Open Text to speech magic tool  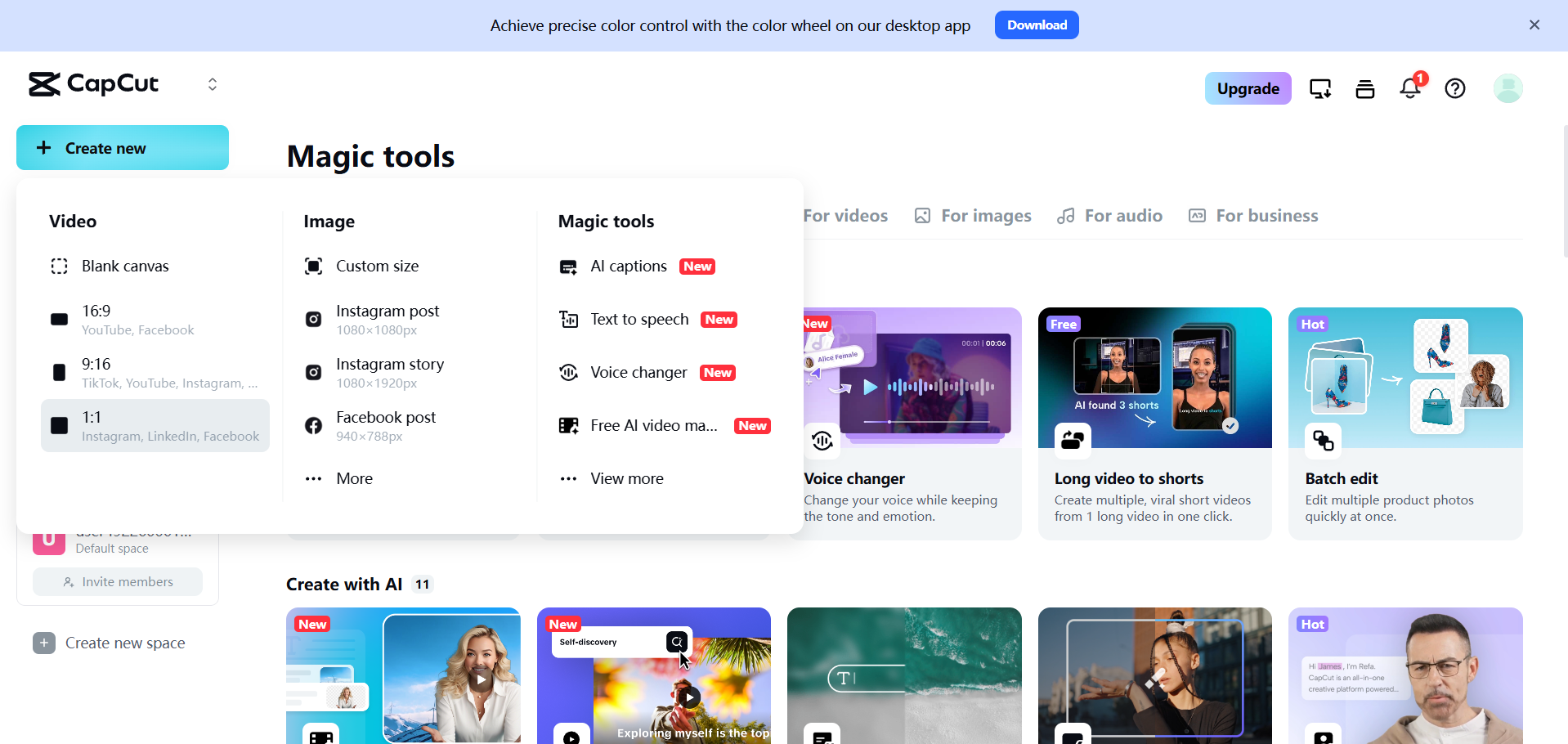[665, 320]
